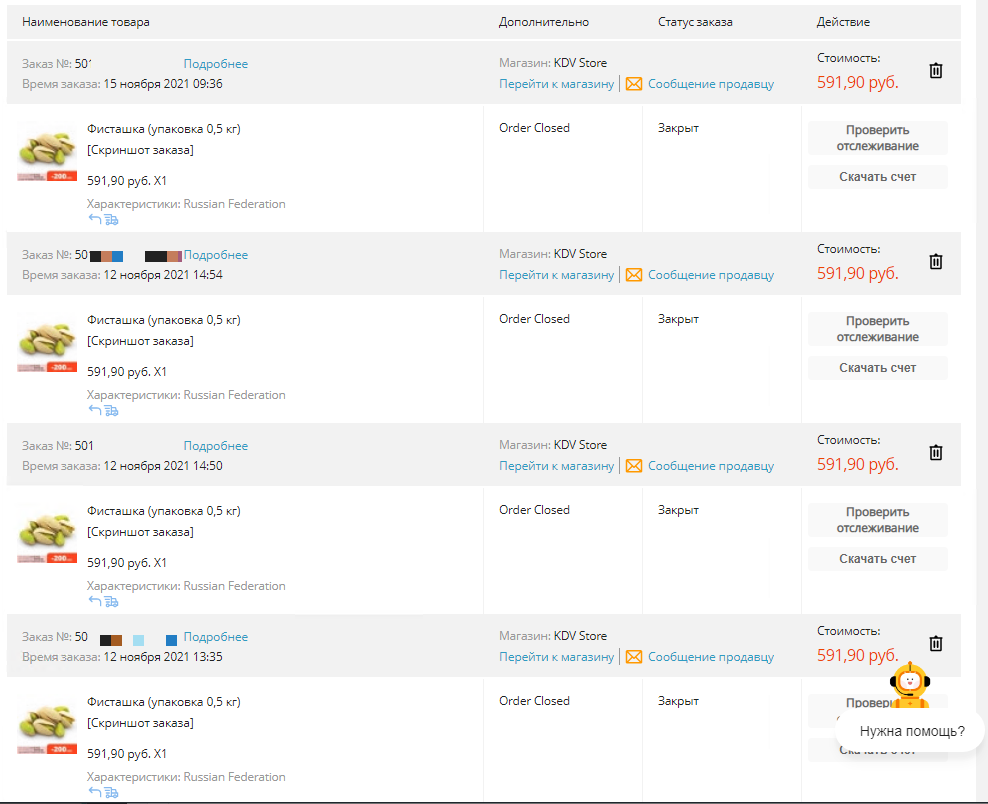Click Сообщение продавцу for 12 ноября 13:35 order
The image size is (988, 804).
(711, 657)
